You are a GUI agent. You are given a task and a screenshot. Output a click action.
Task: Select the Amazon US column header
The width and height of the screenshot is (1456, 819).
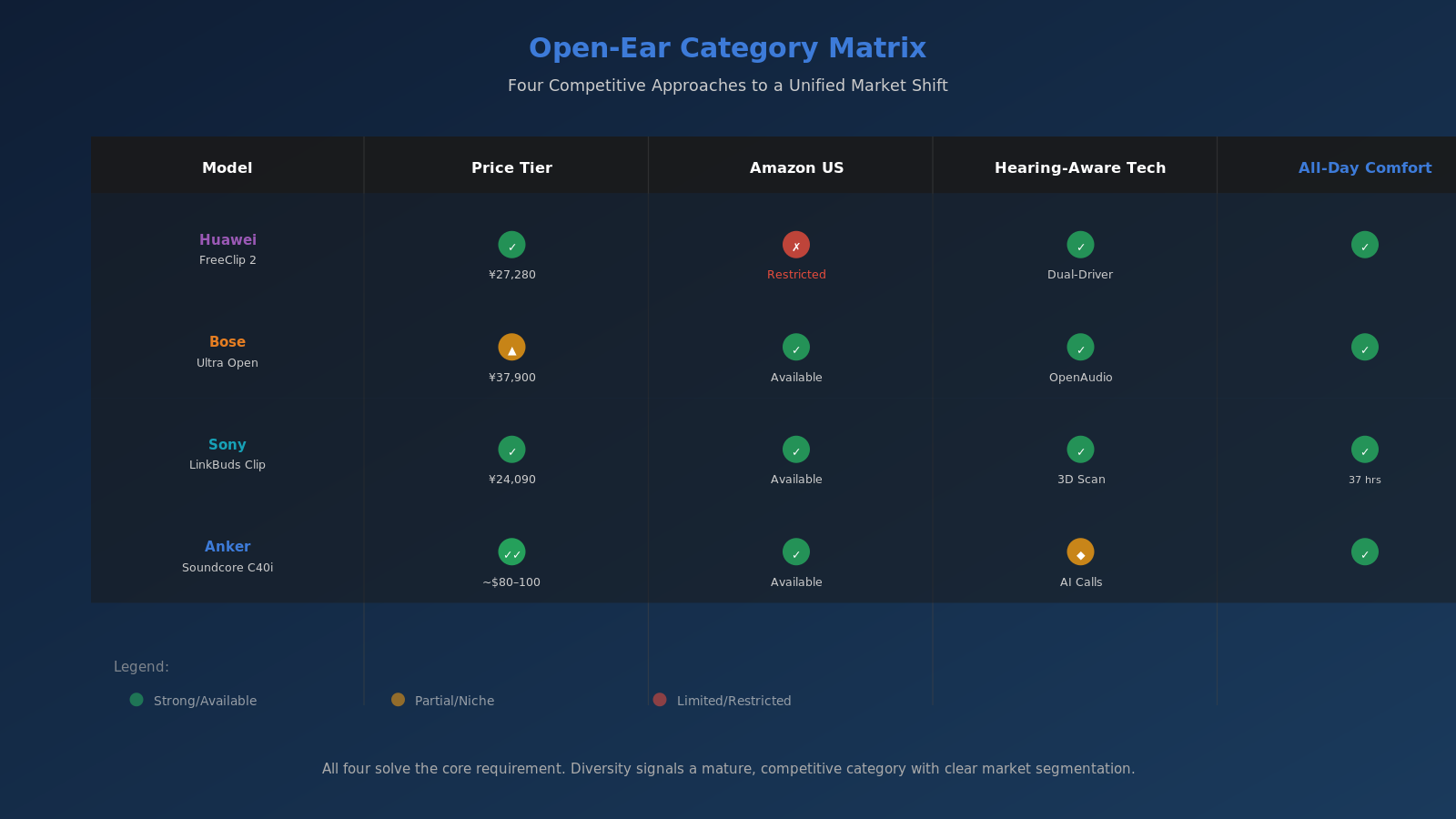point(796,167)
